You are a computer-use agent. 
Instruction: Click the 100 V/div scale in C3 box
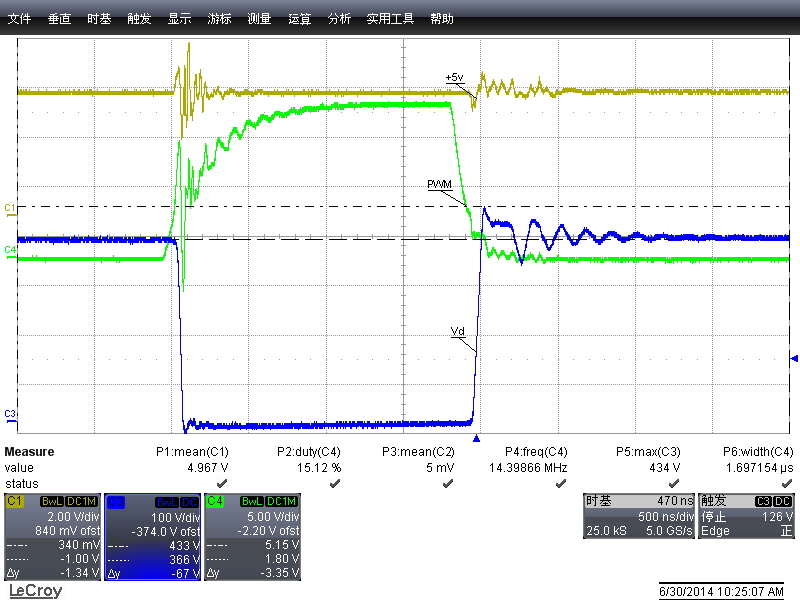coord(176,517)
